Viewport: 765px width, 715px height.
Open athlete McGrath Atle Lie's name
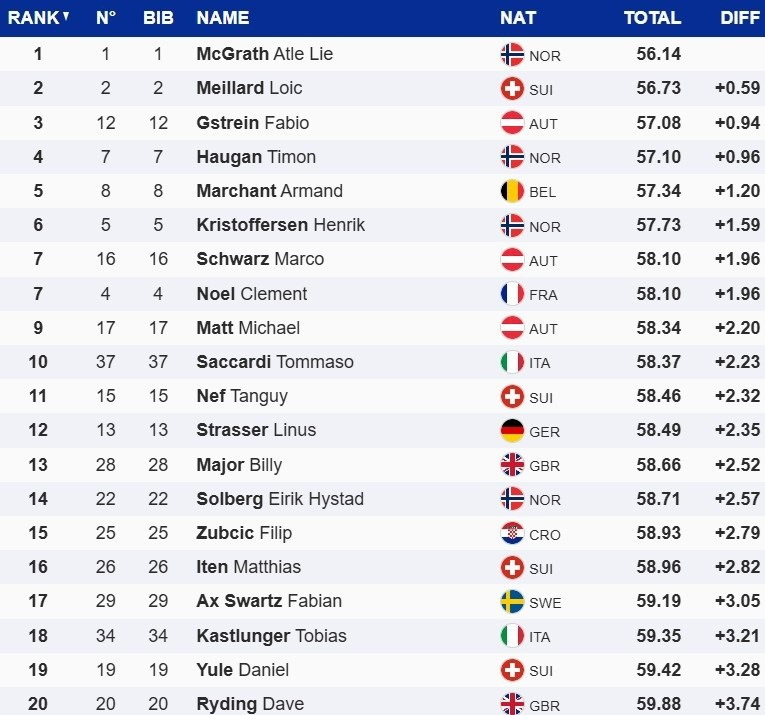[265, 54]
